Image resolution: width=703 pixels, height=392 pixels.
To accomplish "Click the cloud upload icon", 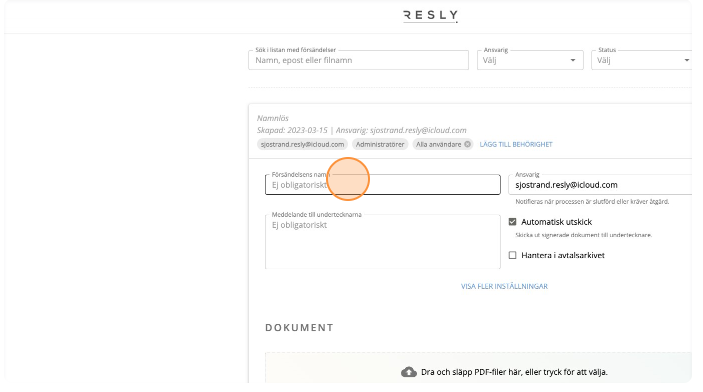I will point(408,372).
